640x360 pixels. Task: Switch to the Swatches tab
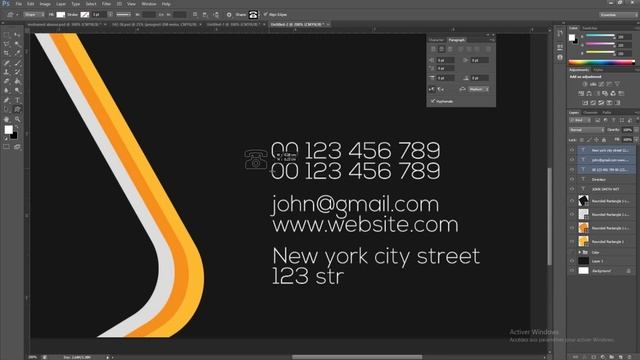(590, 28)
